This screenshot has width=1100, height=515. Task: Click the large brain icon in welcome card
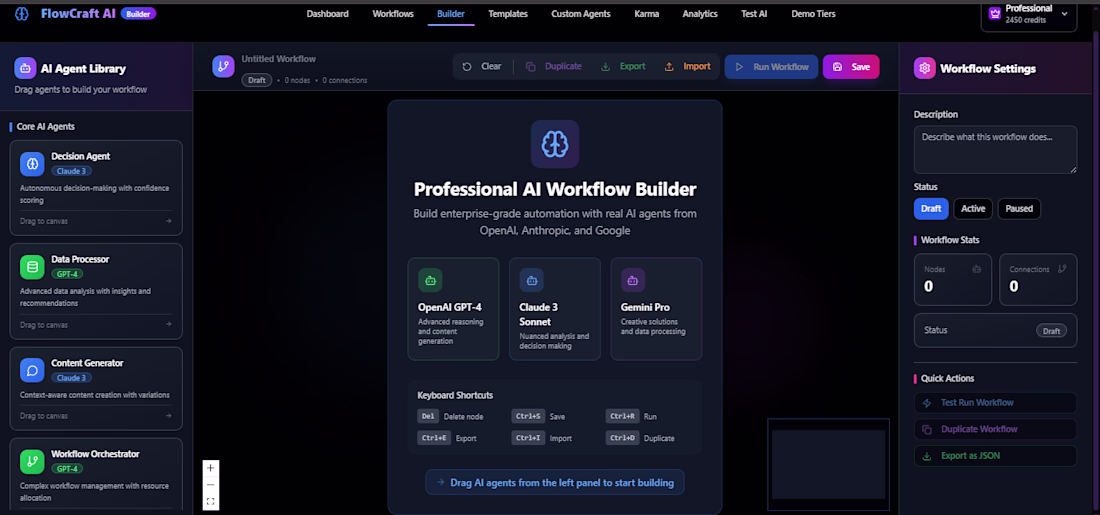tap(555, 144)
